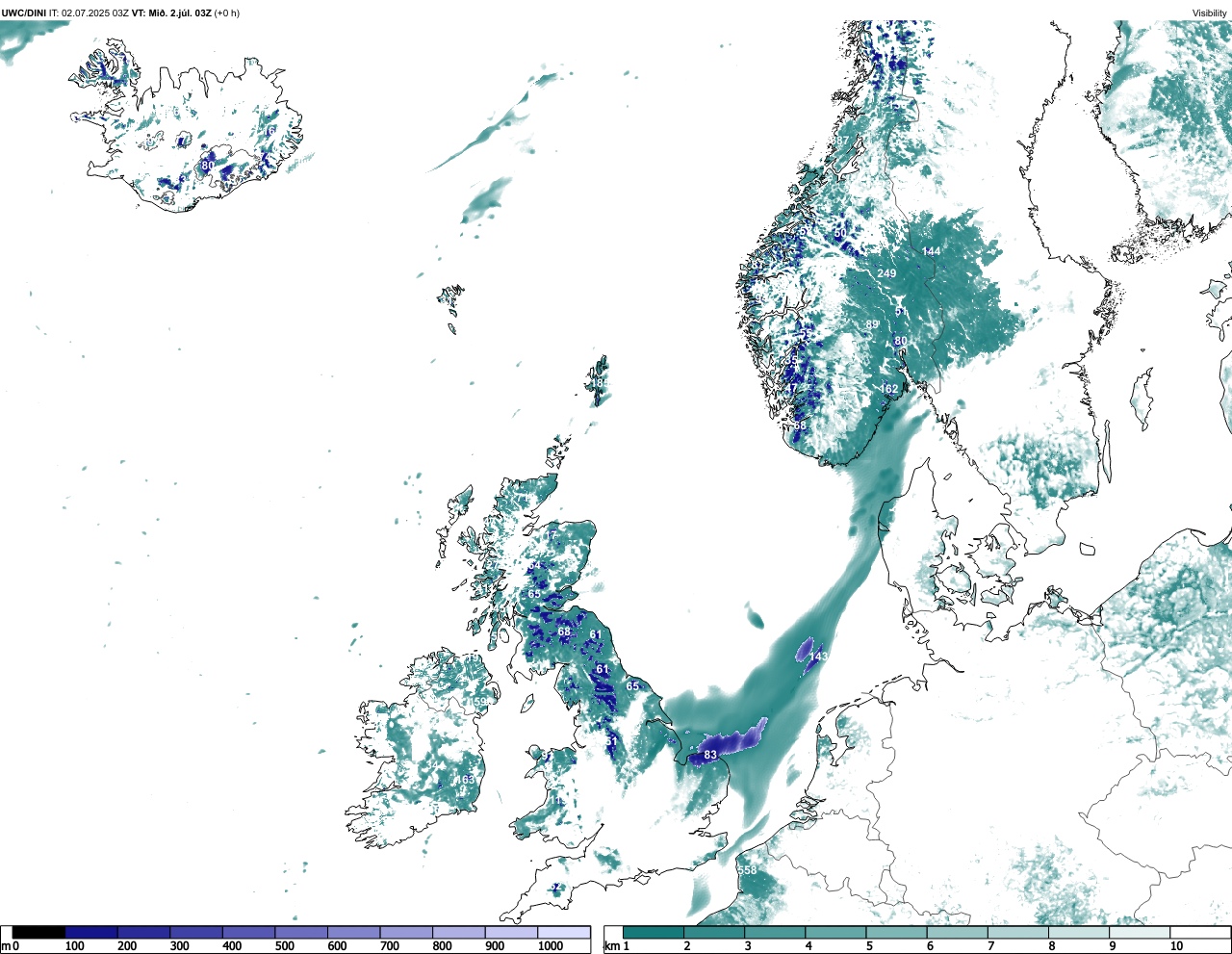This screenshot has width=1232, height=954.
Task: Click the 50 value in central Norway
Action: point(840,233)
